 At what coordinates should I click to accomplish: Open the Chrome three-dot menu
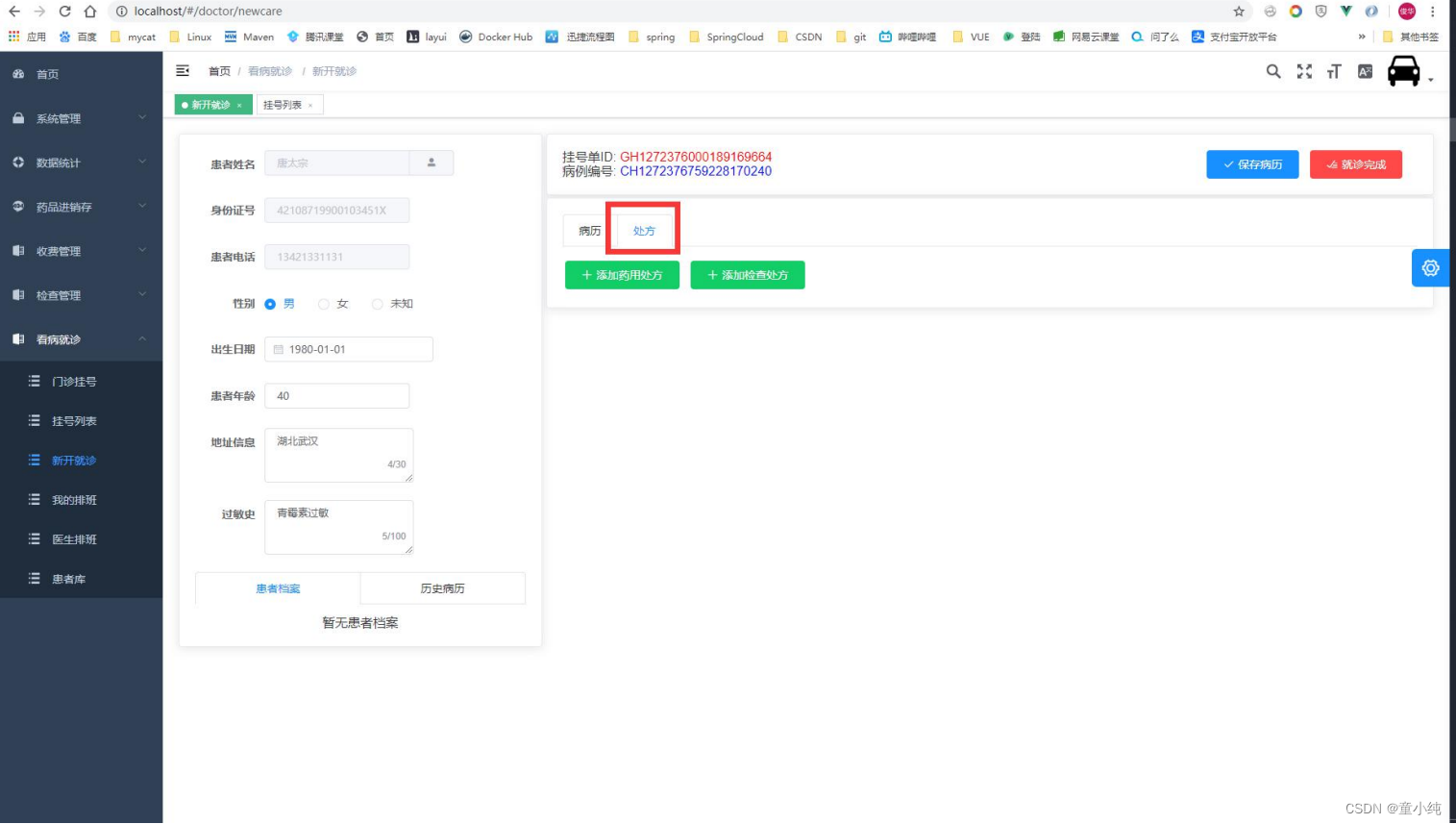pos(1433,12)
